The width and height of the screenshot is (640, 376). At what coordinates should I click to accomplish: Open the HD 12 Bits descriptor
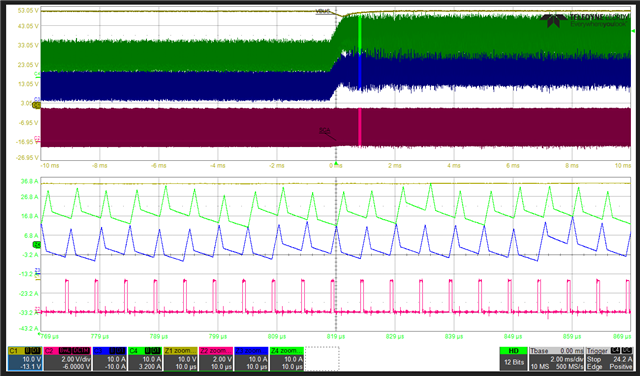pos(513,358)
